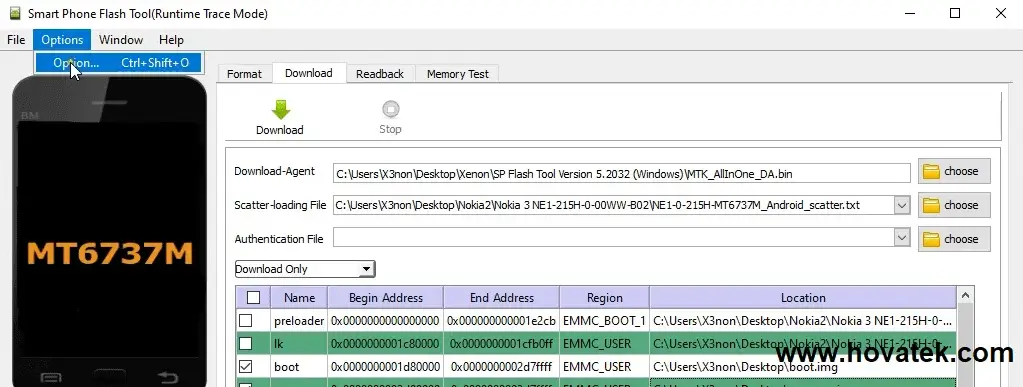Click the empty Authentication File field

point(613,239)
